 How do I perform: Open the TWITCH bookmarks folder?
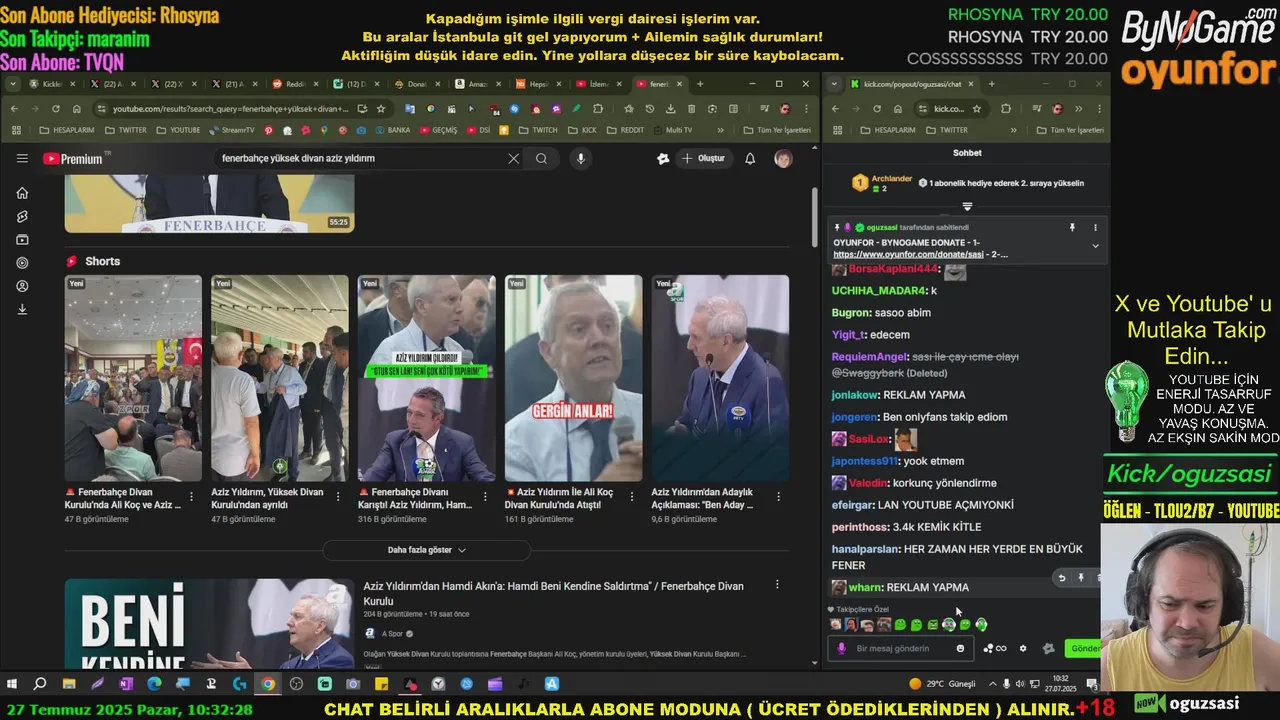click(x=538, y=130)
